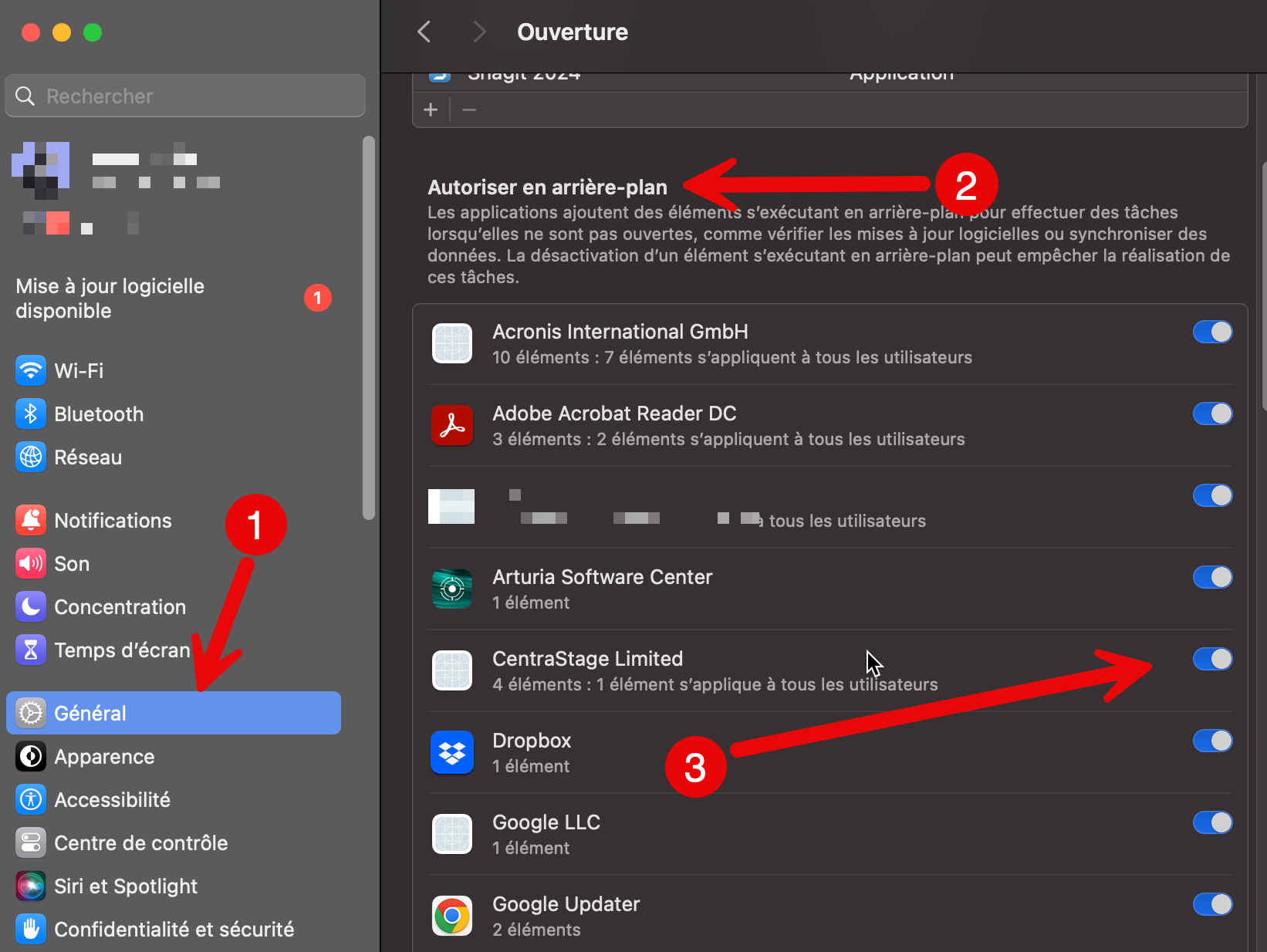Image resolution: width=1267 pixels, height=952 pixels.
Task: Open the Son speaker icon
Action: click(31, 564)
